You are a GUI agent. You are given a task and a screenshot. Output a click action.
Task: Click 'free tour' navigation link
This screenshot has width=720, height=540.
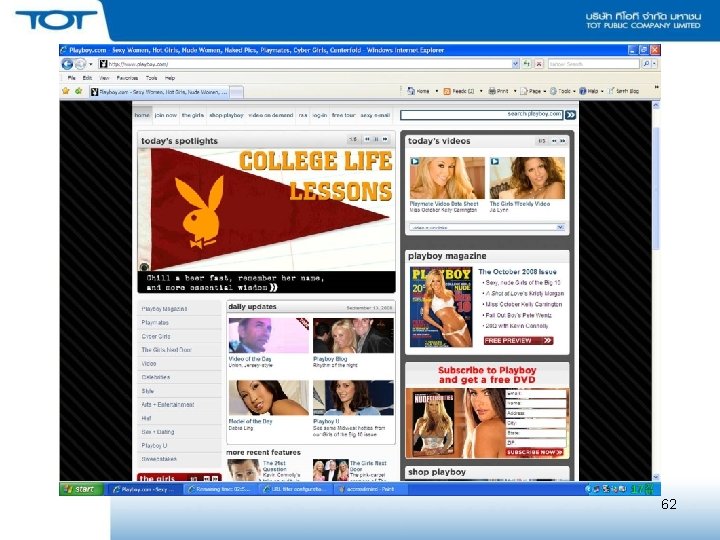click(343, 115)
